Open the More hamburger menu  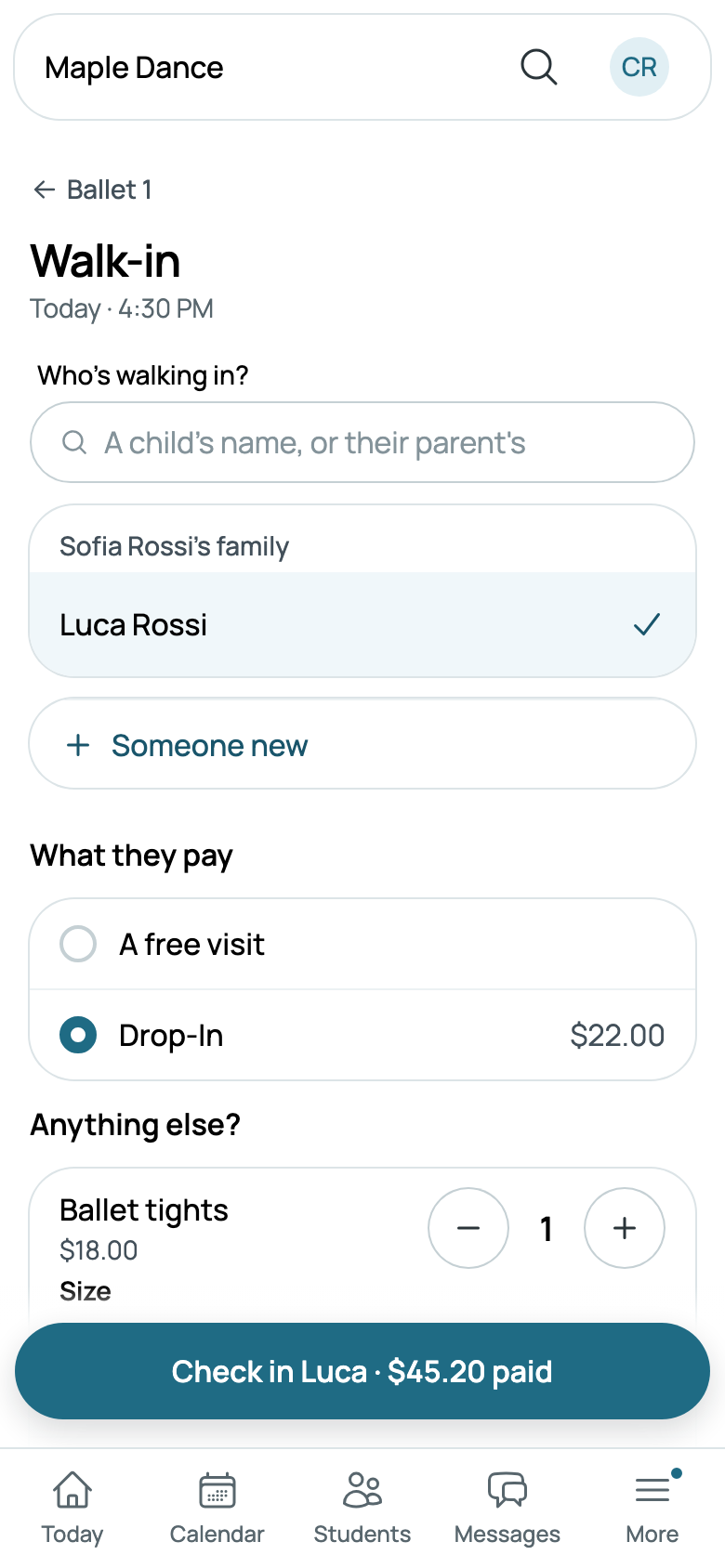click(x=652, y=1490)
